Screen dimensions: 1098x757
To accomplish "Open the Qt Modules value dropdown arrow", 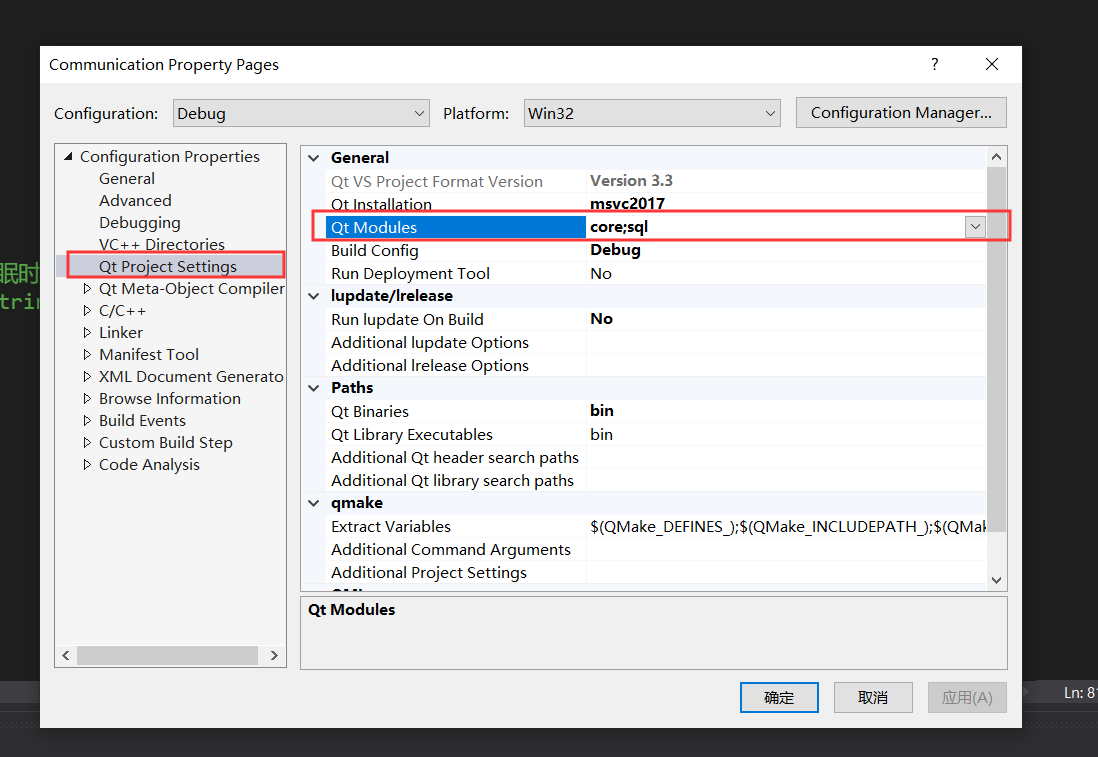I will 975,227.
